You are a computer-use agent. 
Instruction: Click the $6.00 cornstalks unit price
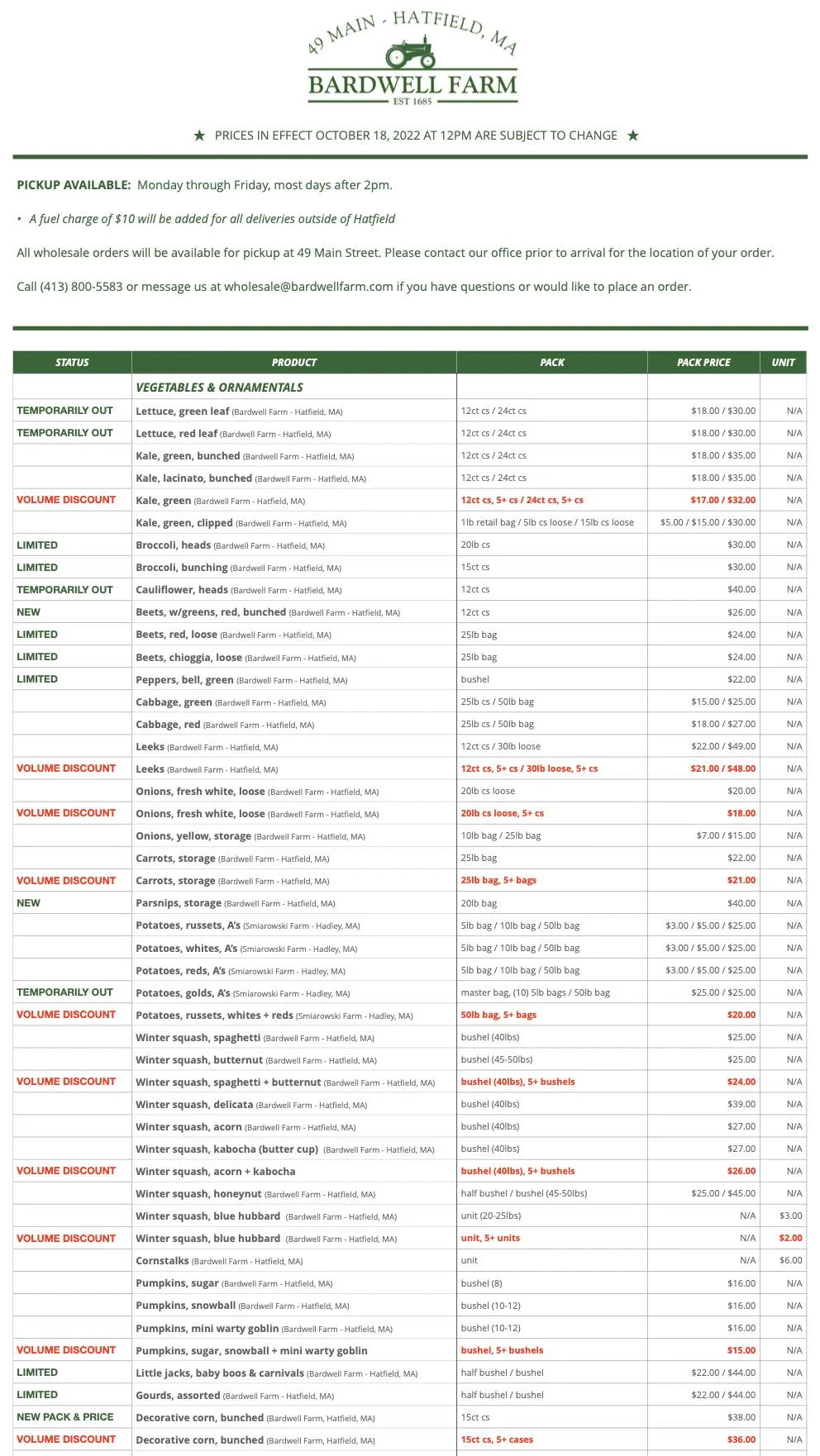(790, 1260)
